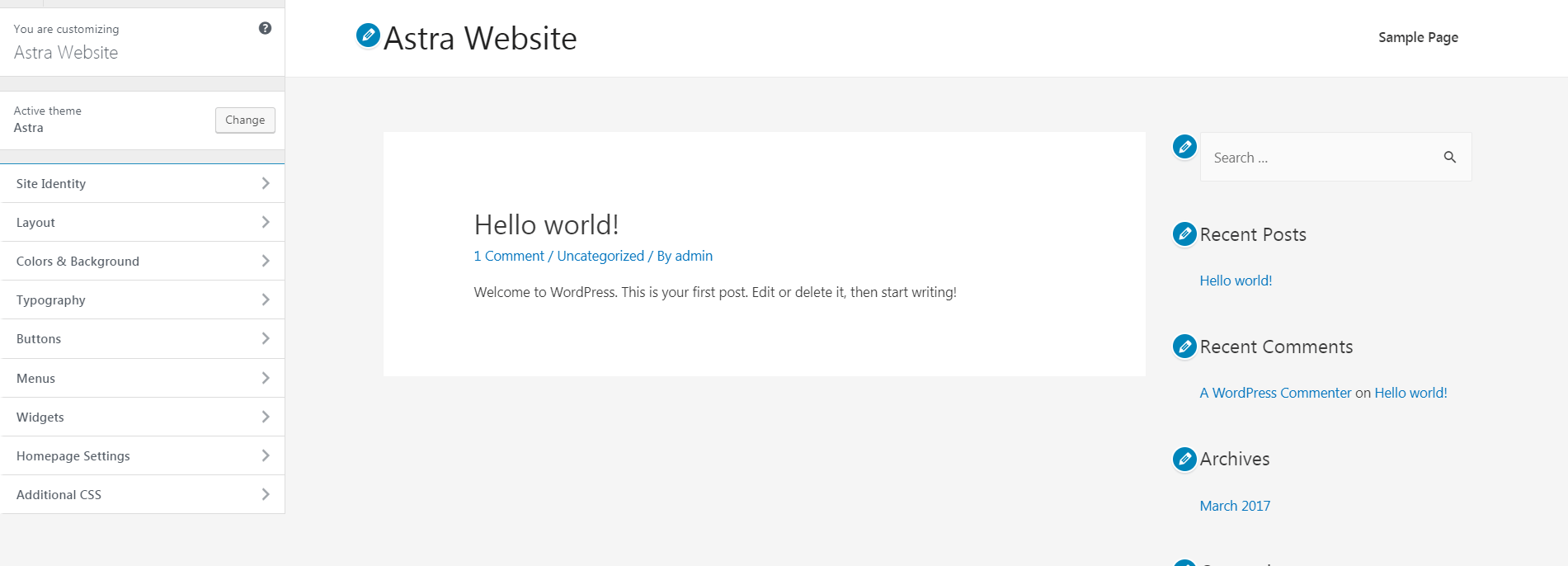Click the Recent Comments widget heading
Screen dimensions: 1568x566
pos(1276,347)
